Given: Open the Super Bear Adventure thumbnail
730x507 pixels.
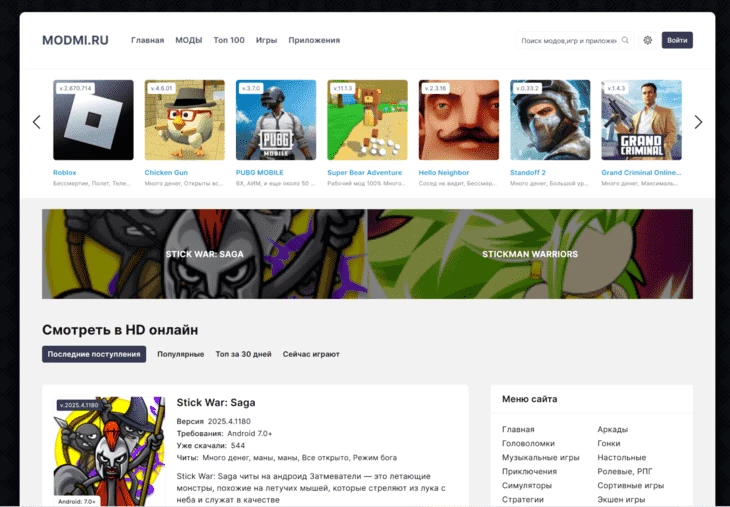Looking at the screenshot, I should 367,120.
